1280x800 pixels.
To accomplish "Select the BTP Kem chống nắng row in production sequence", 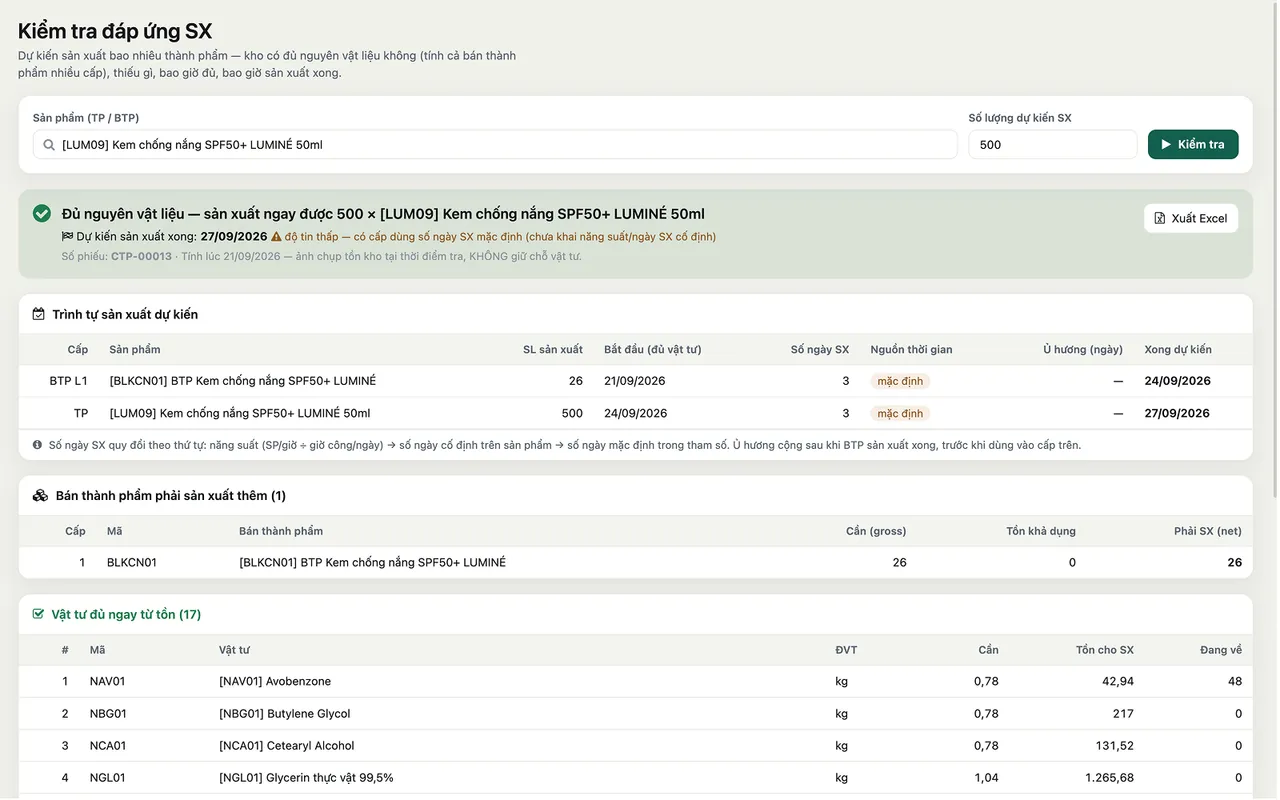I will point(635,381).
